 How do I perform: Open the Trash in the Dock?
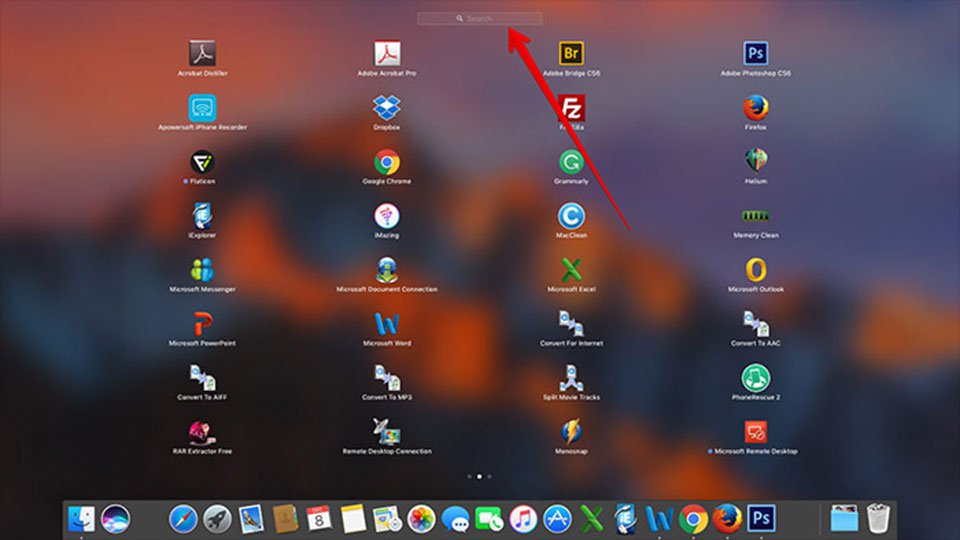879,519
